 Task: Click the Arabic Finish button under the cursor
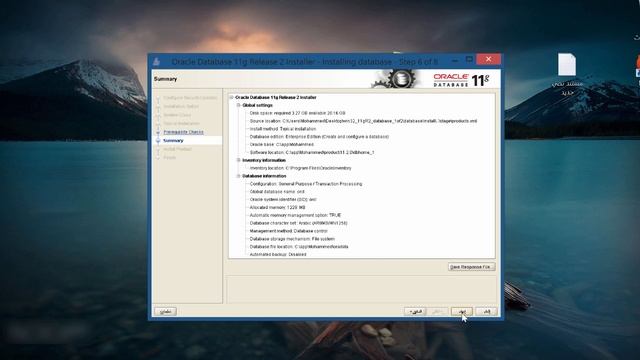click(462, 311)
